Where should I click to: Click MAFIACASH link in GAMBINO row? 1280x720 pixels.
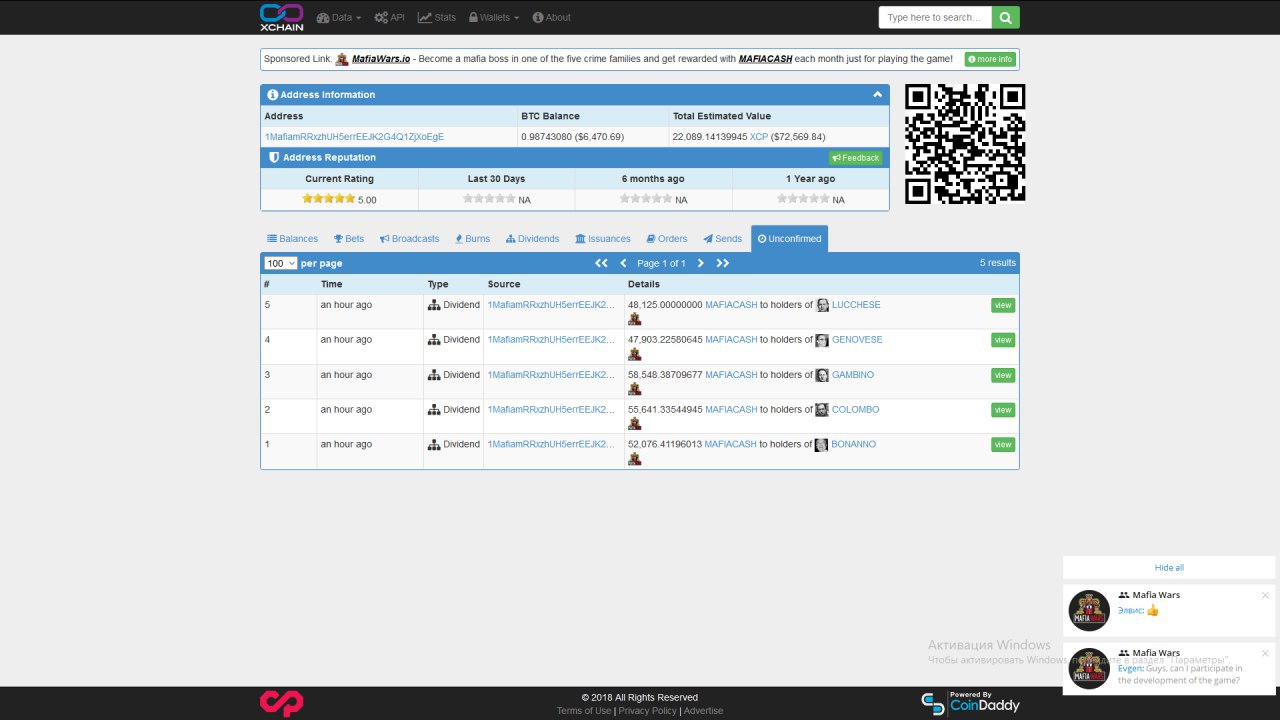[x=731, y=375]
